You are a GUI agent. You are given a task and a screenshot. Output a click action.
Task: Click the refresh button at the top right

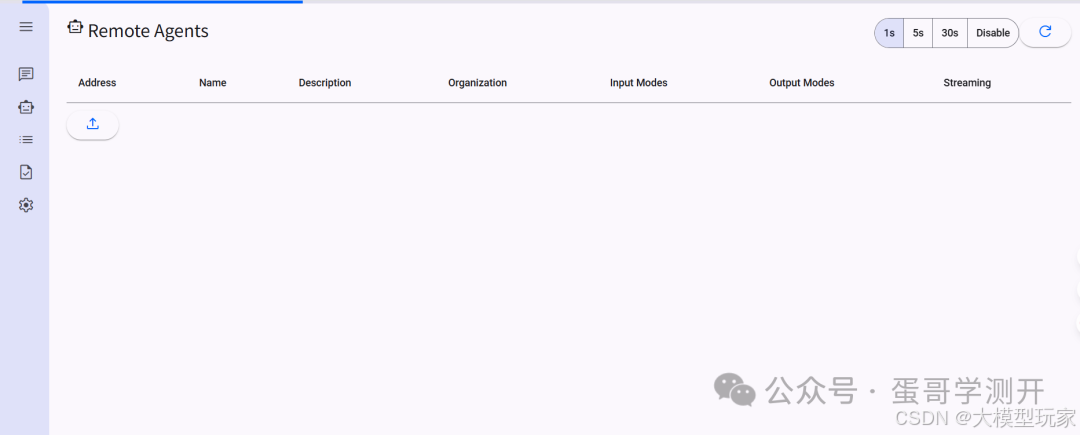coord(1045,32)
